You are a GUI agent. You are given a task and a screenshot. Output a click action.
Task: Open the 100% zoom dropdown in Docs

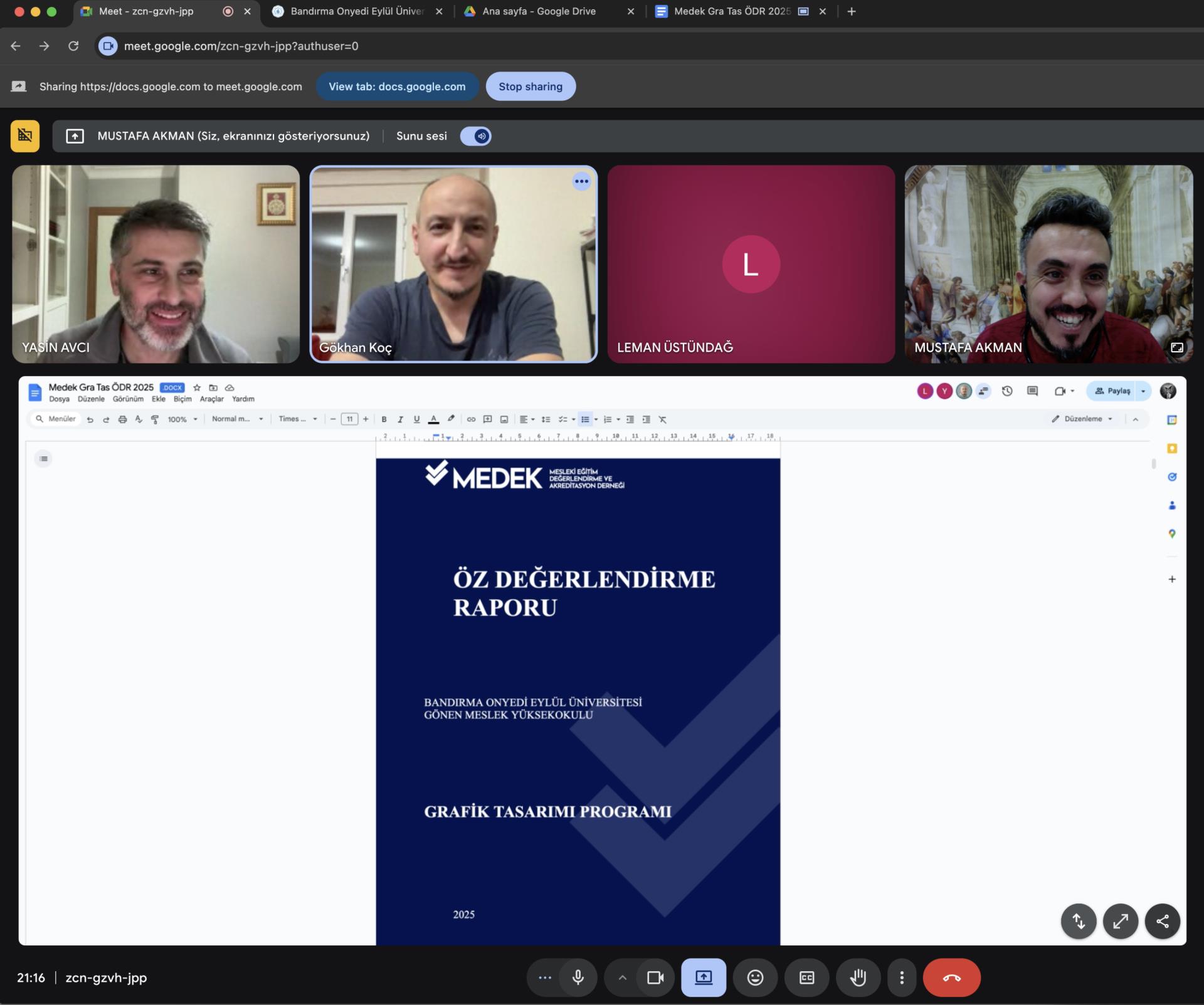[x=182, y=419]
